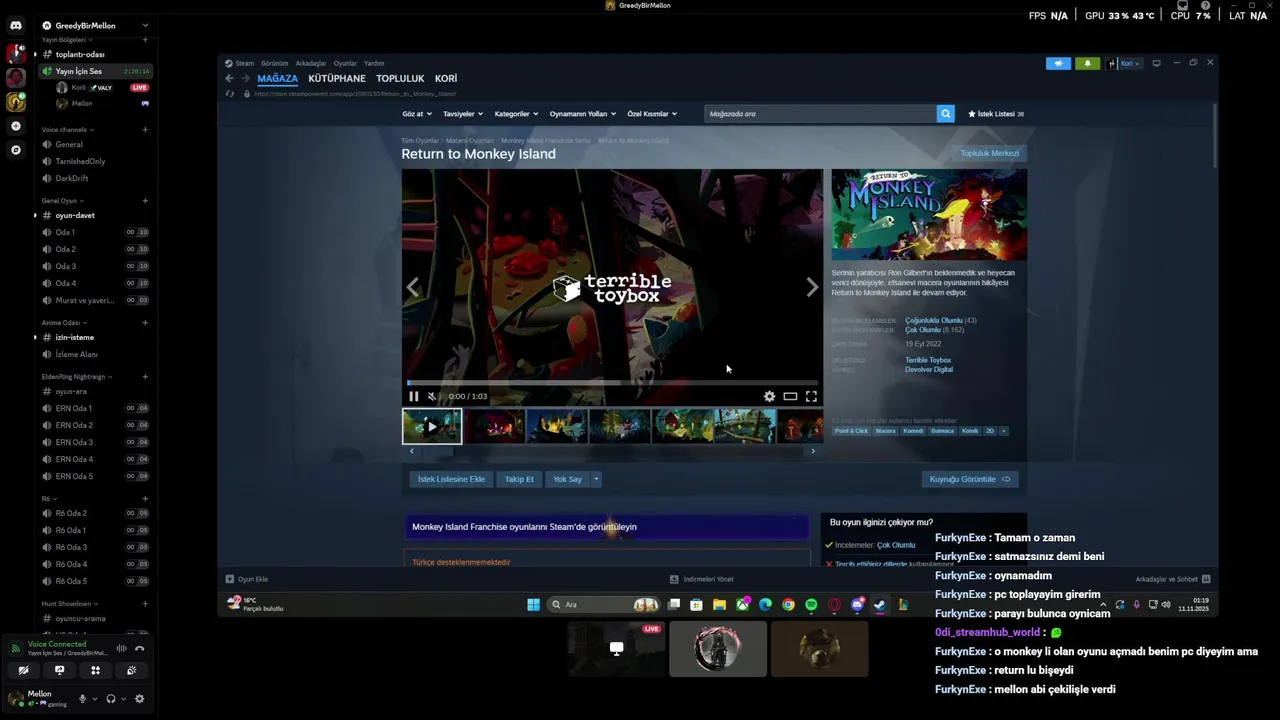Join the TarnishedOnly voice channel

(x=80, y=161)
